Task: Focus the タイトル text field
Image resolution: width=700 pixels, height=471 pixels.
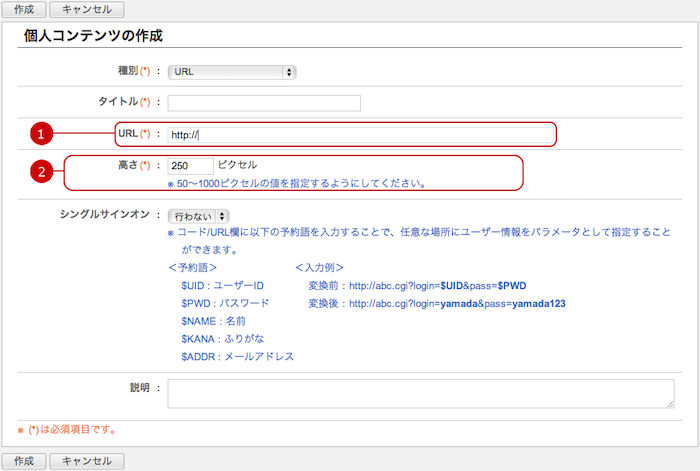Action: tap(264, 102)
